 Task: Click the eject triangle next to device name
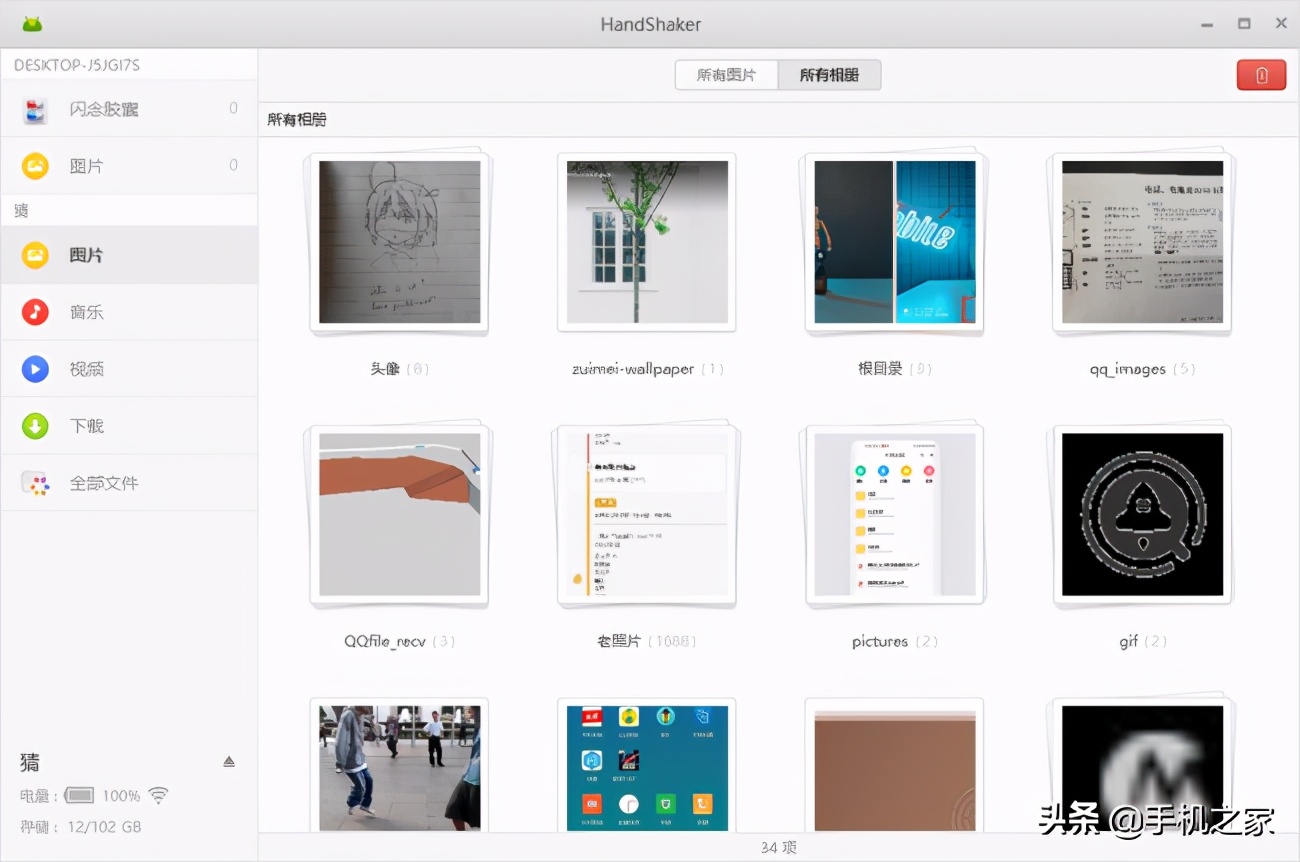229,762
